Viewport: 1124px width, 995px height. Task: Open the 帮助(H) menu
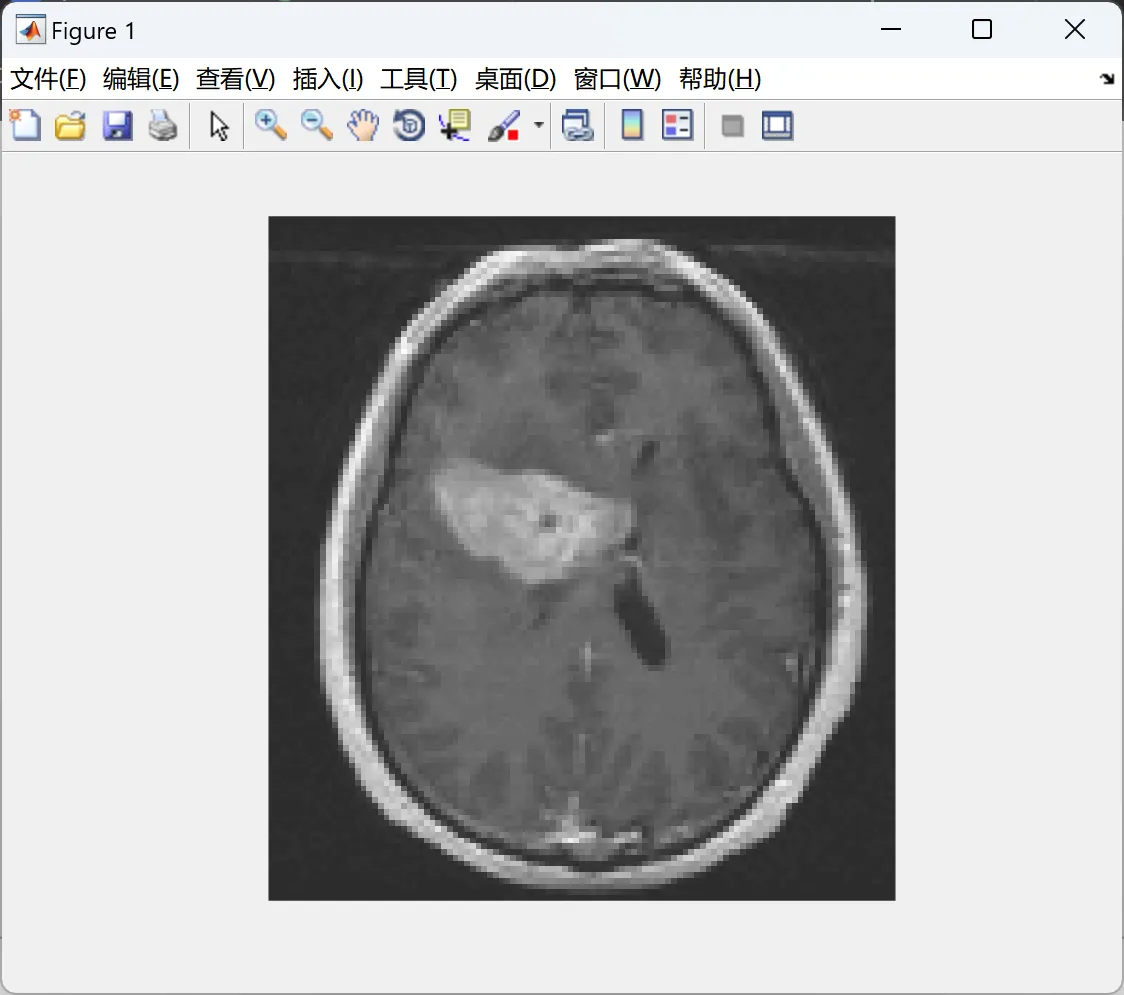tap(720, 79)
